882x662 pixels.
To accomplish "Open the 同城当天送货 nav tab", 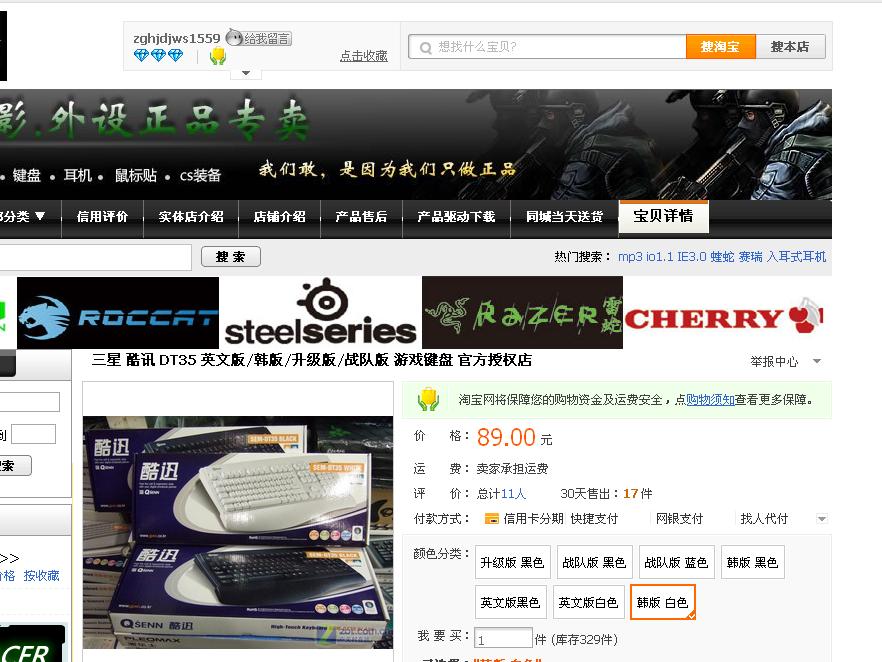I will 564,217.
